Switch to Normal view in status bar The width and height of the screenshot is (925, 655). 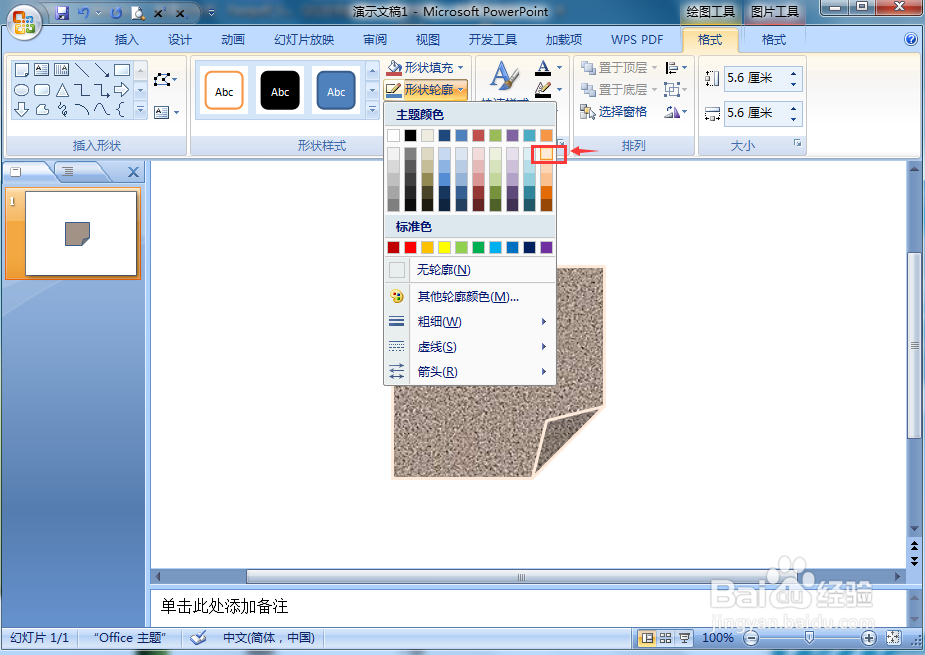[648, 638]
